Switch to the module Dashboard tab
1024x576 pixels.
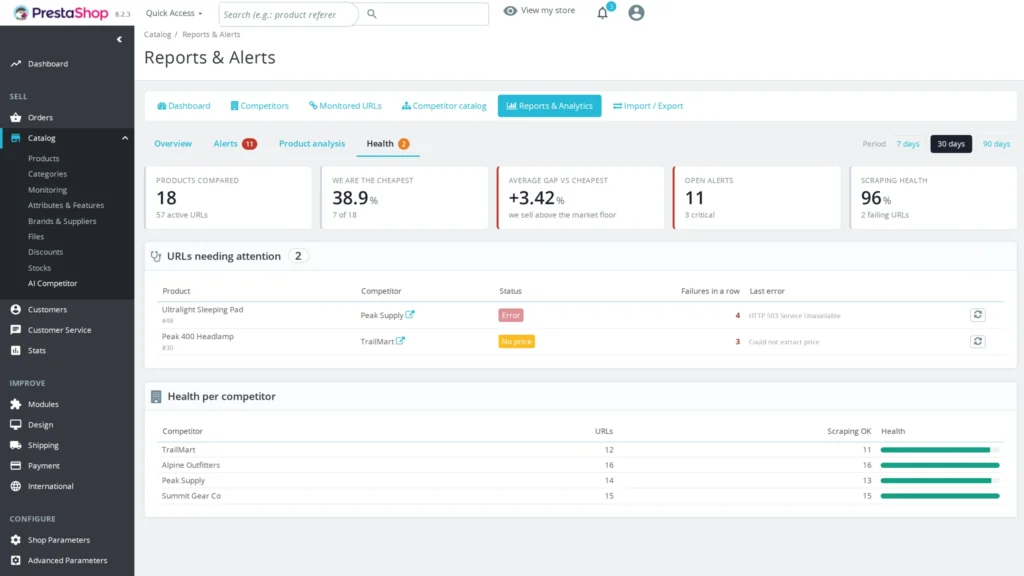[x=184, y=106]
